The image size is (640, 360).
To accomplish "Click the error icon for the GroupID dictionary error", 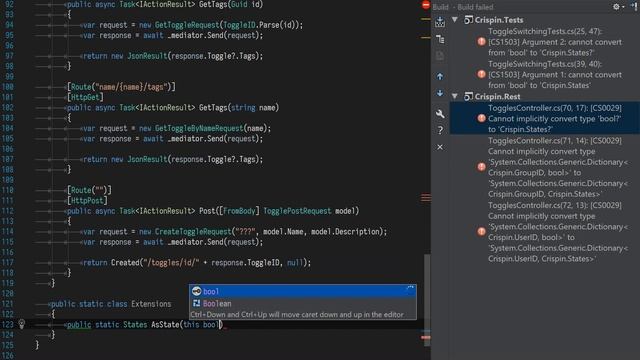I will pyautogui.click(x=482, y=167).
